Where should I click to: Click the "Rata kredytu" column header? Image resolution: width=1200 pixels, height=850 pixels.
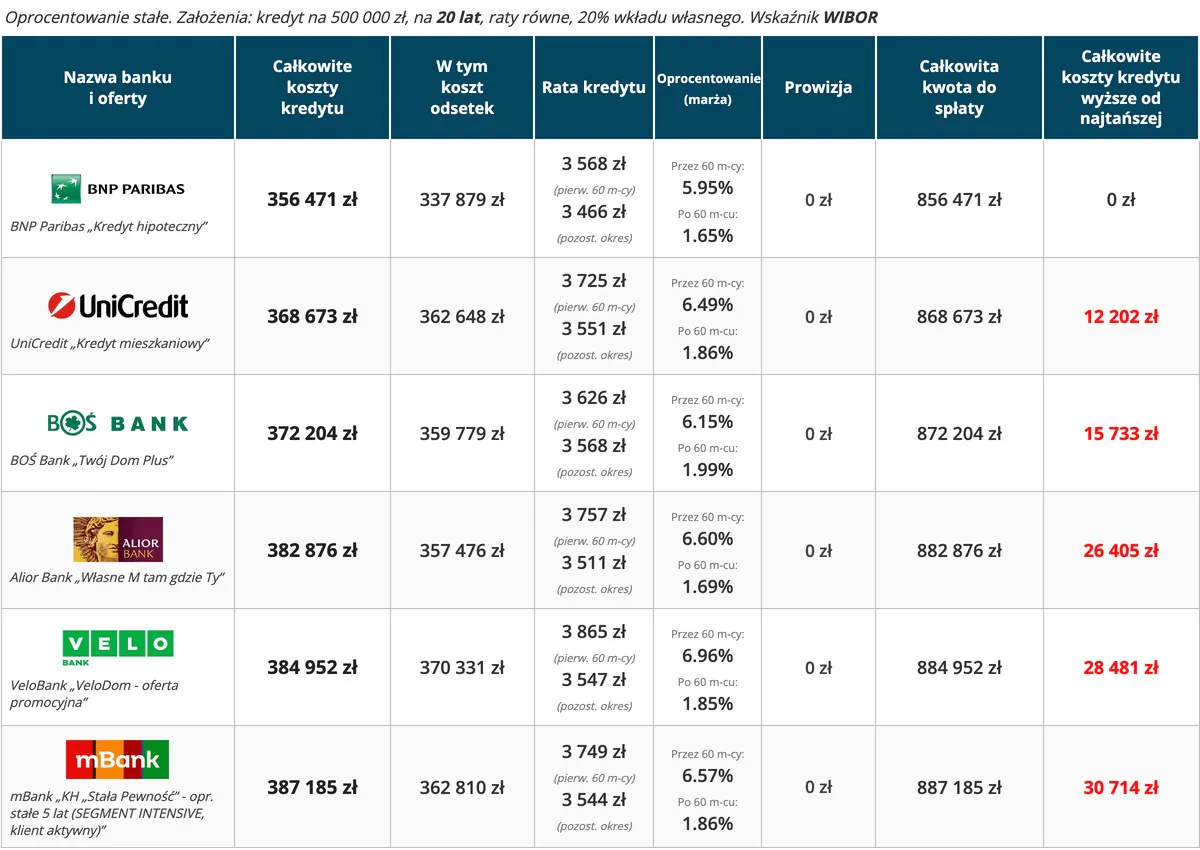[594, 88]
